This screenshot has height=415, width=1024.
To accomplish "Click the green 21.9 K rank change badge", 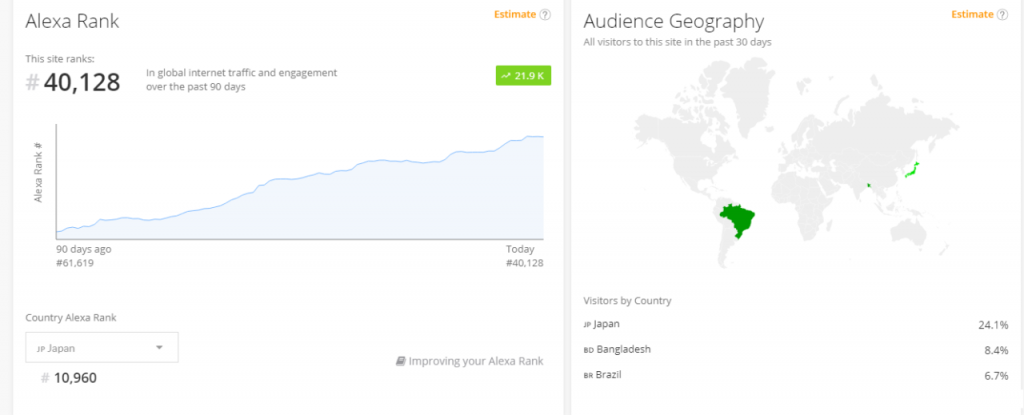I will pos(523,75).
